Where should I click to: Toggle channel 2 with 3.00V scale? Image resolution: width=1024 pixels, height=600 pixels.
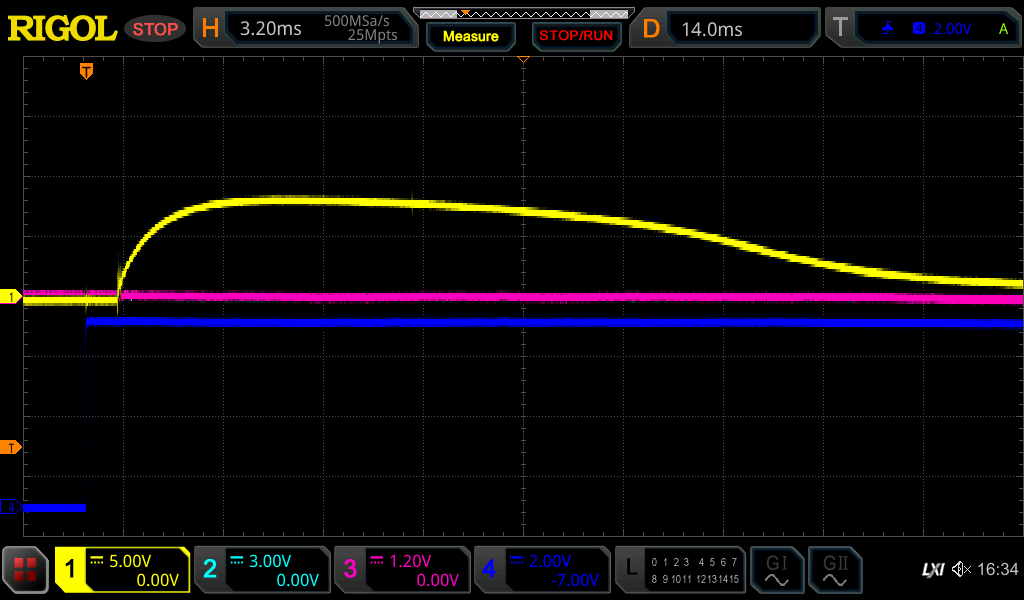tap(262, 570)
